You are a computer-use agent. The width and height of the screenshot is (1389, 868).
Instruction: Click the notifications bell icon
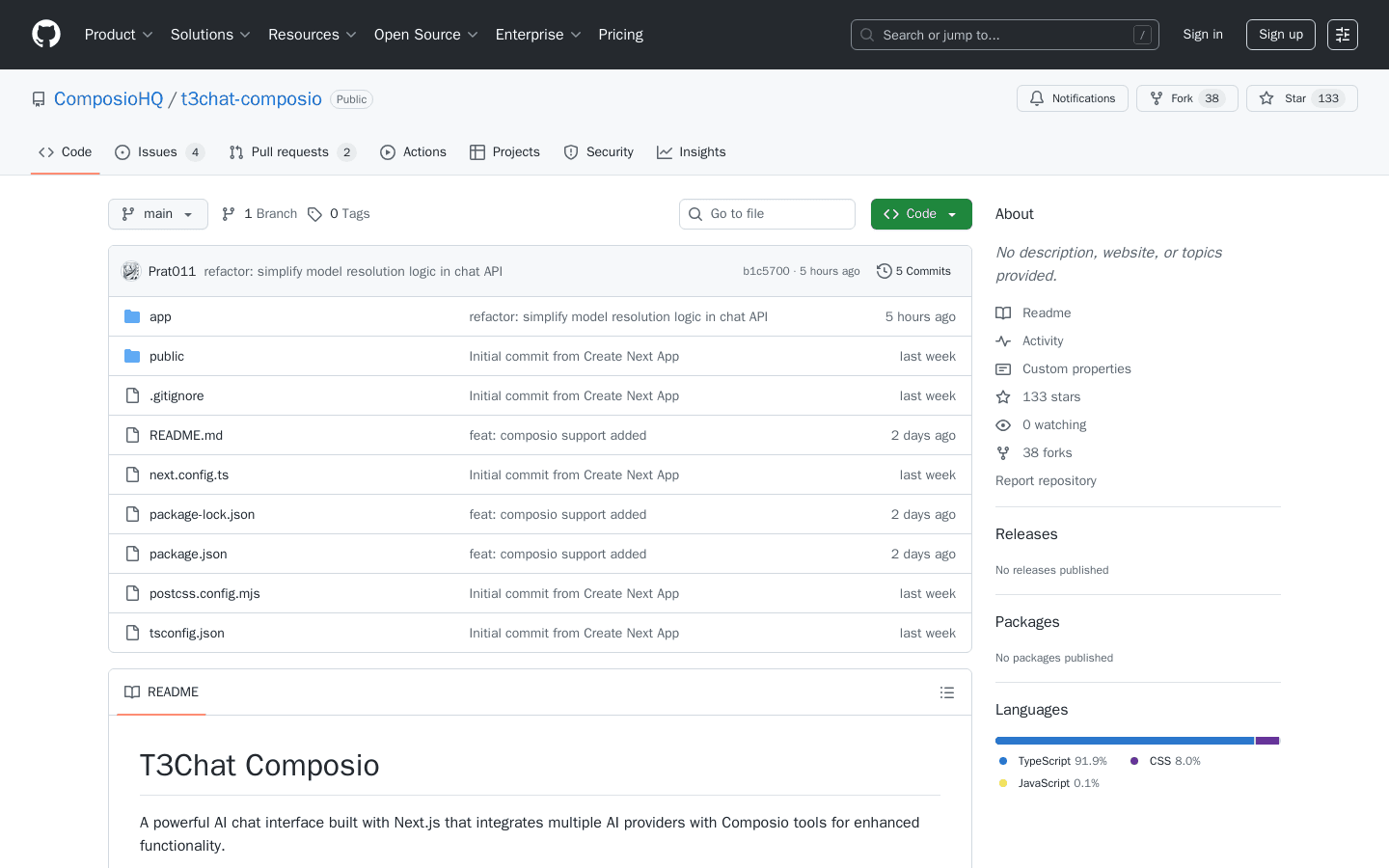pos(1036,97)
